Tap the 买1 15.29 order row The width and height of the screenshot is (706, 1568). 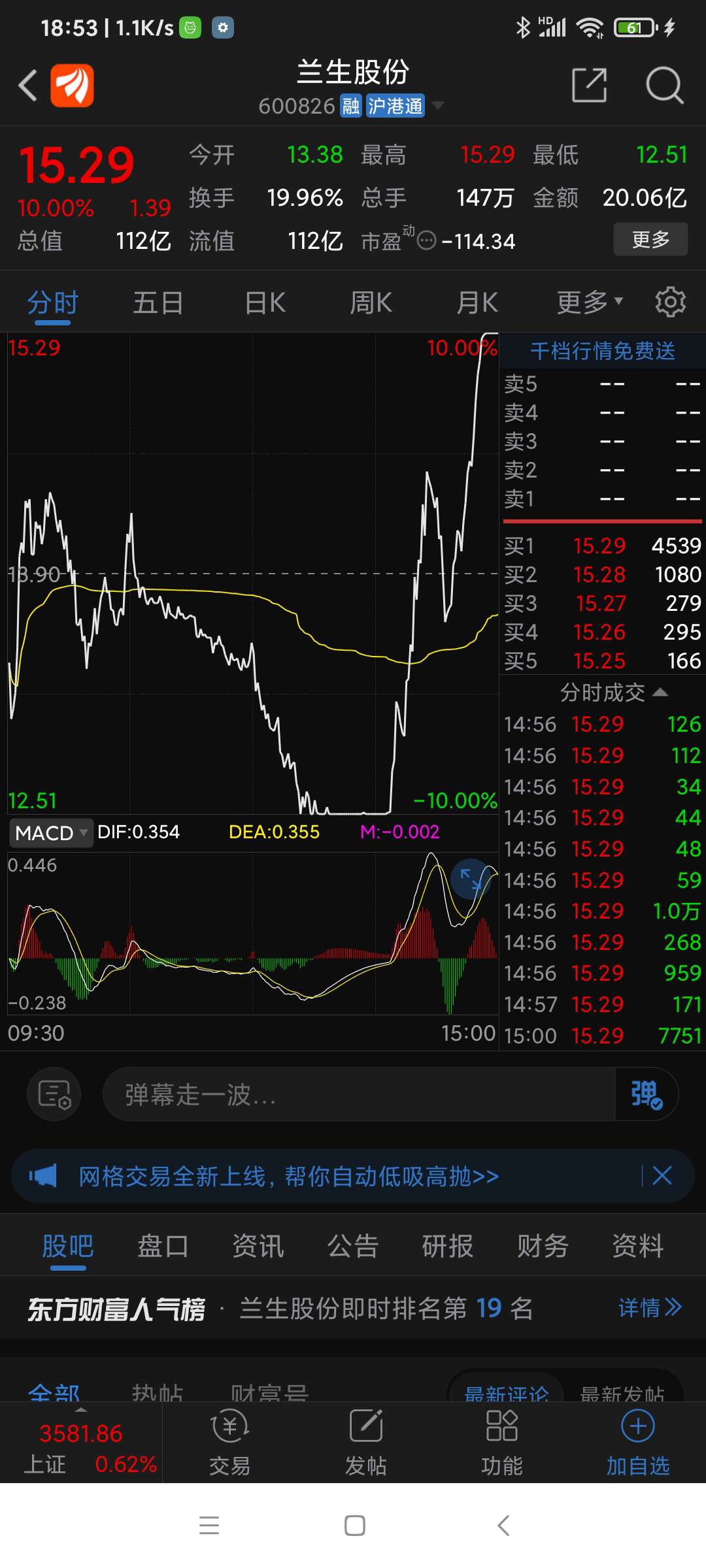click(x=602, y=546)
